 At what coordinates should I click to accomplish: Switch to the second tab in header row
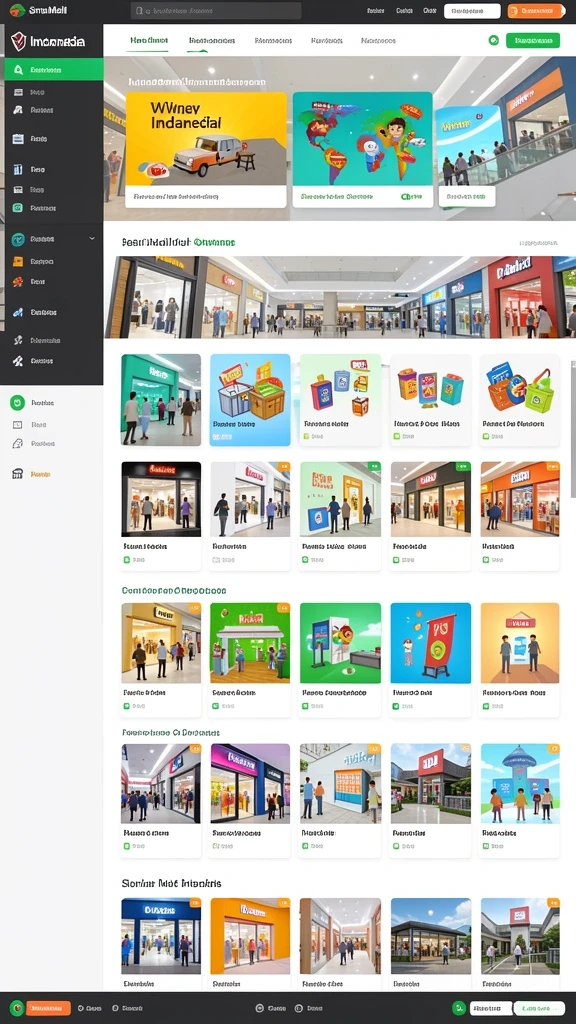pos(212,40)
